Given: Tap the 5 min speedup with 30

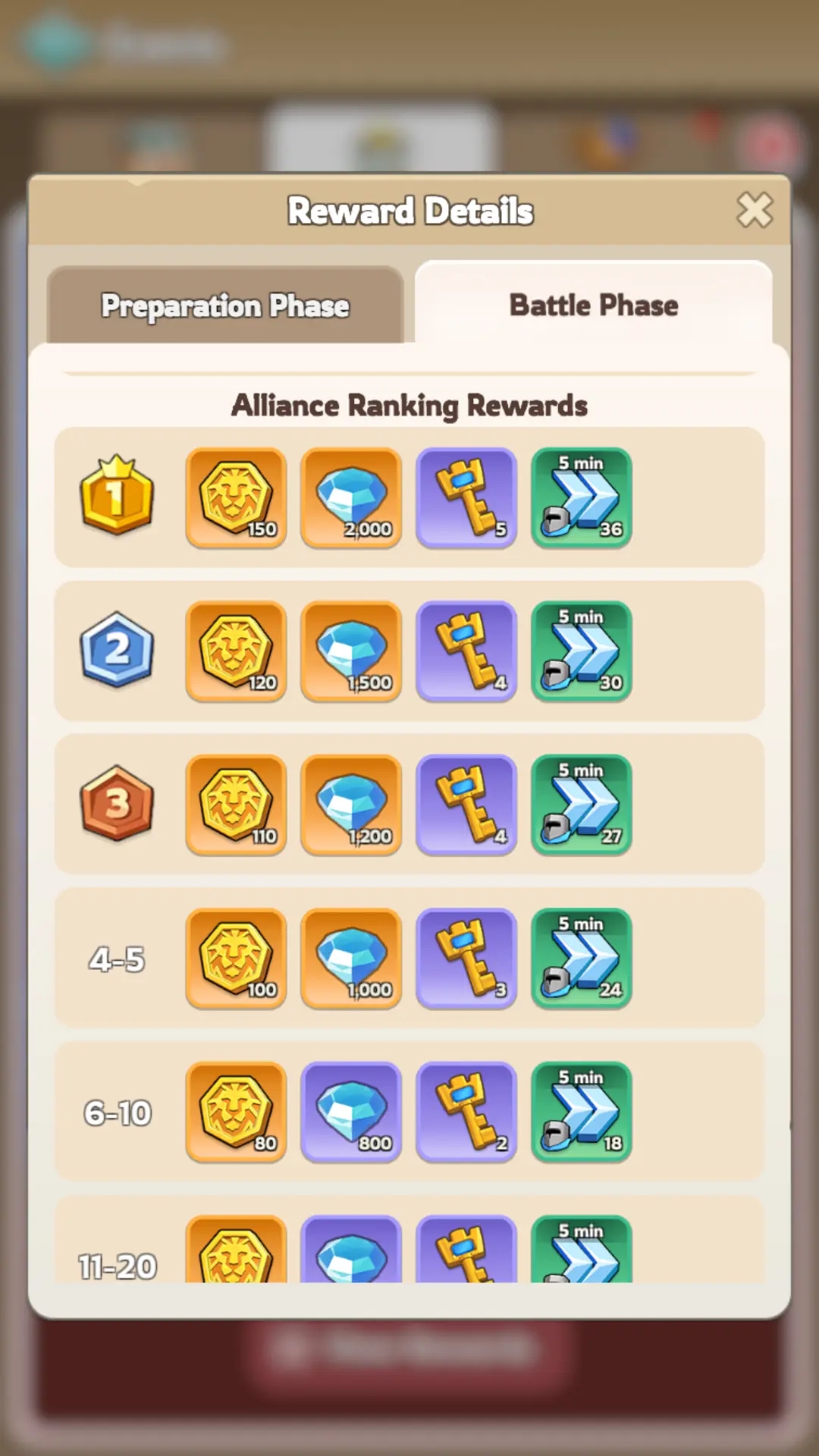Looking at the screenshot, I should click(x=582, y=651).
